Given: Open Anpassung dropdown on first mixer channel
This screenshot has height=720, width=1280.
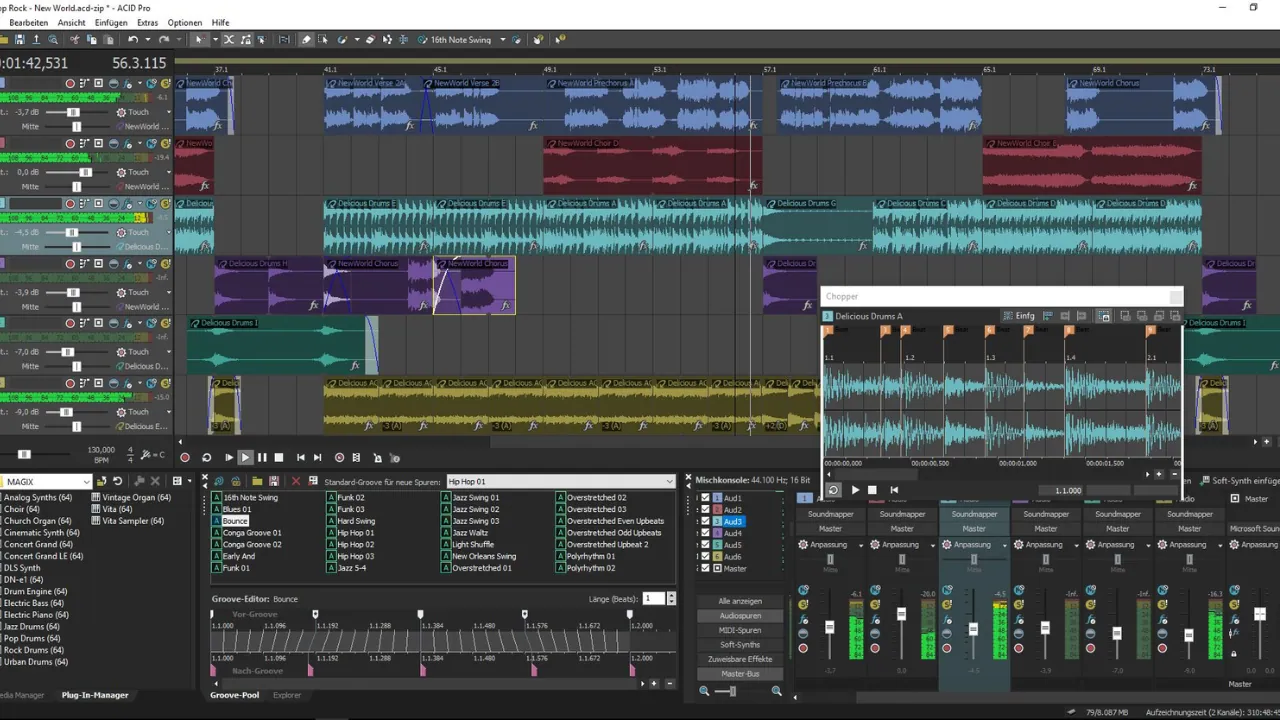Looking at the screenshot, I should coord(863,545).
